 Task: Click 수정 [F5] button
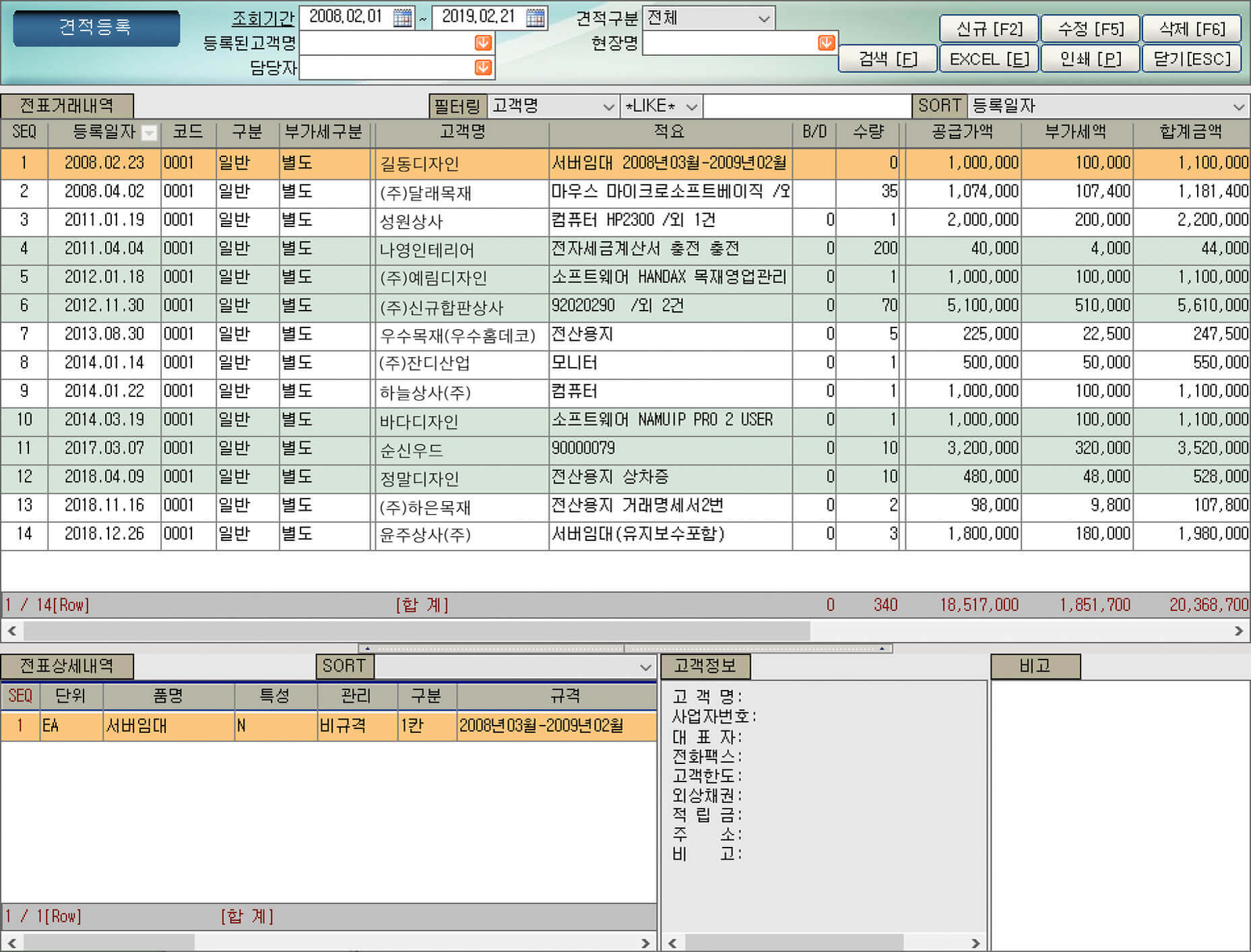pyautogui.click(x=1090, y=29)
